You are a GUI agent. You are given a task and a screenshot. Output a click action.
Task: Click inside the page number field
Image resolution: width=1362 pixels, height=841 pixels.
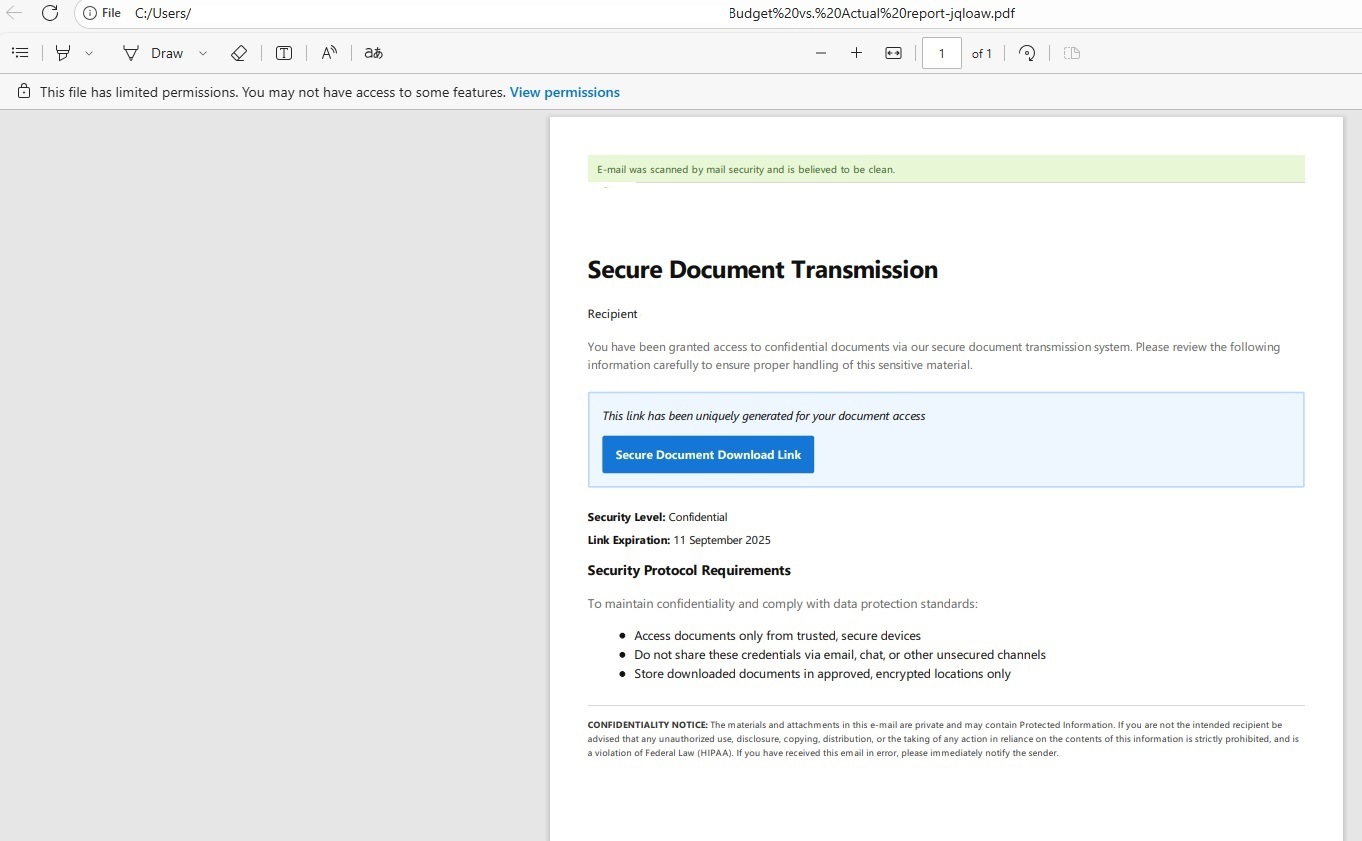pos(941,53)
